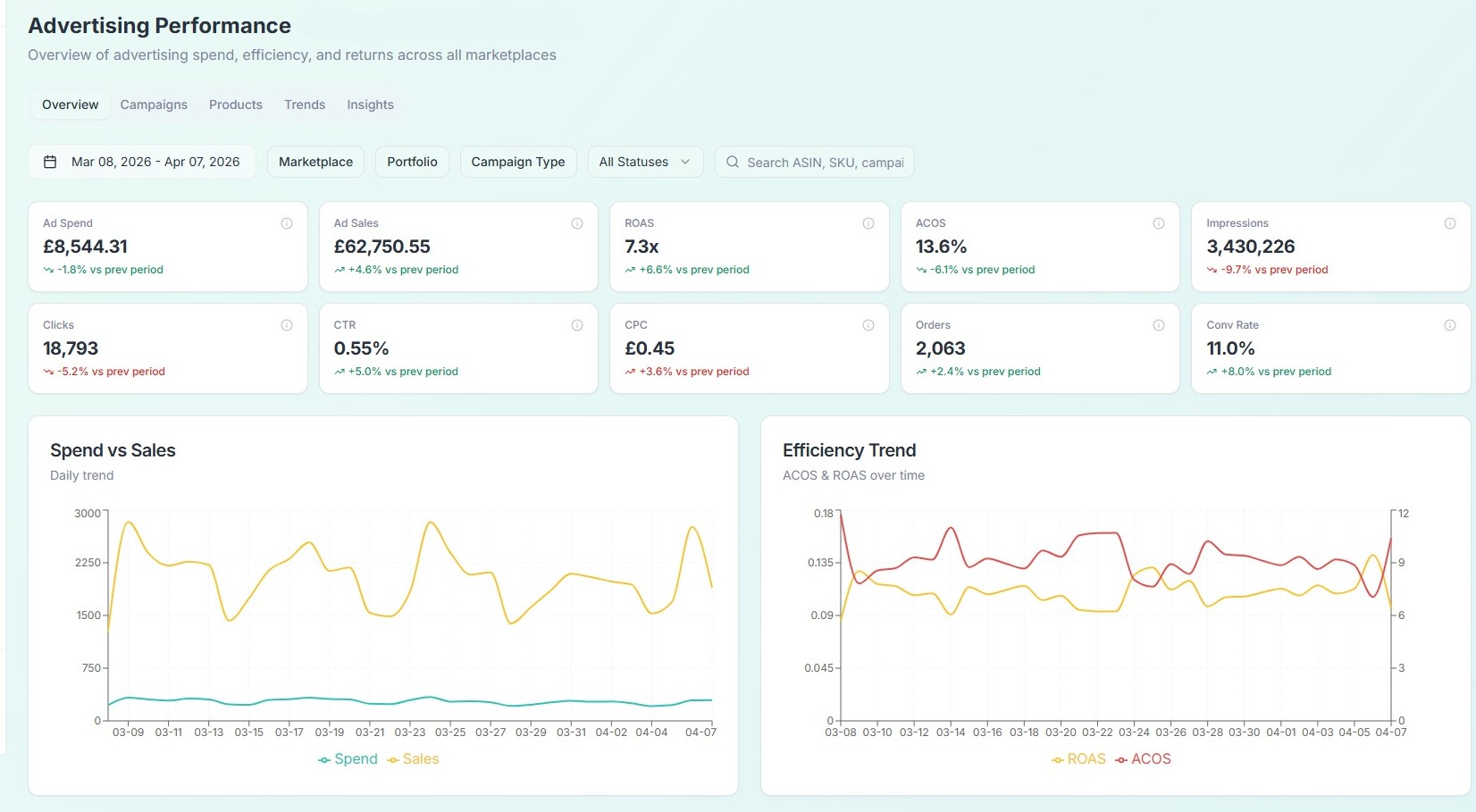The height and width of the screenshot is (812, 1476).
Task: Click the 18,793 Clicks value
Action: point(71,348)
